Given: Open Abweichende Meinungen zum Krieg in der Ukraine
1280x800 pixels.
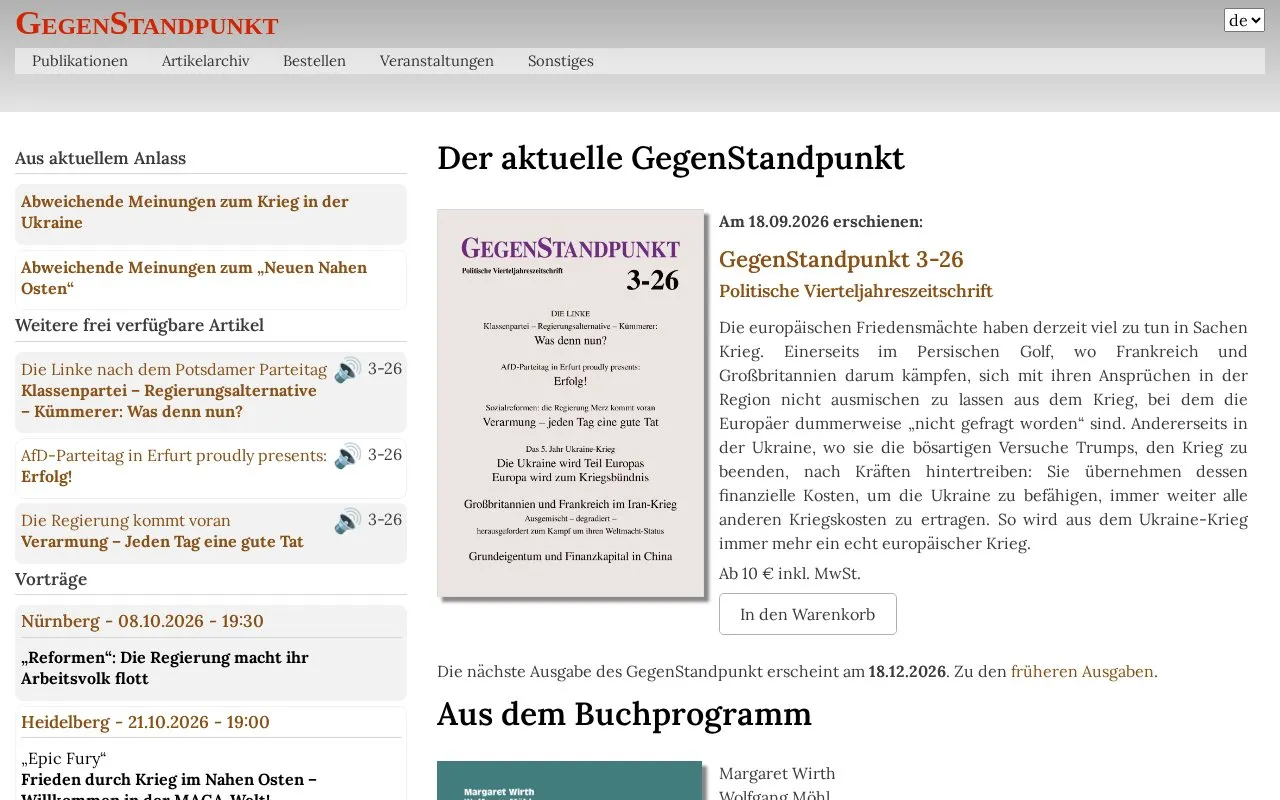Looking at the screenshot, I should [x=185, y=212].
